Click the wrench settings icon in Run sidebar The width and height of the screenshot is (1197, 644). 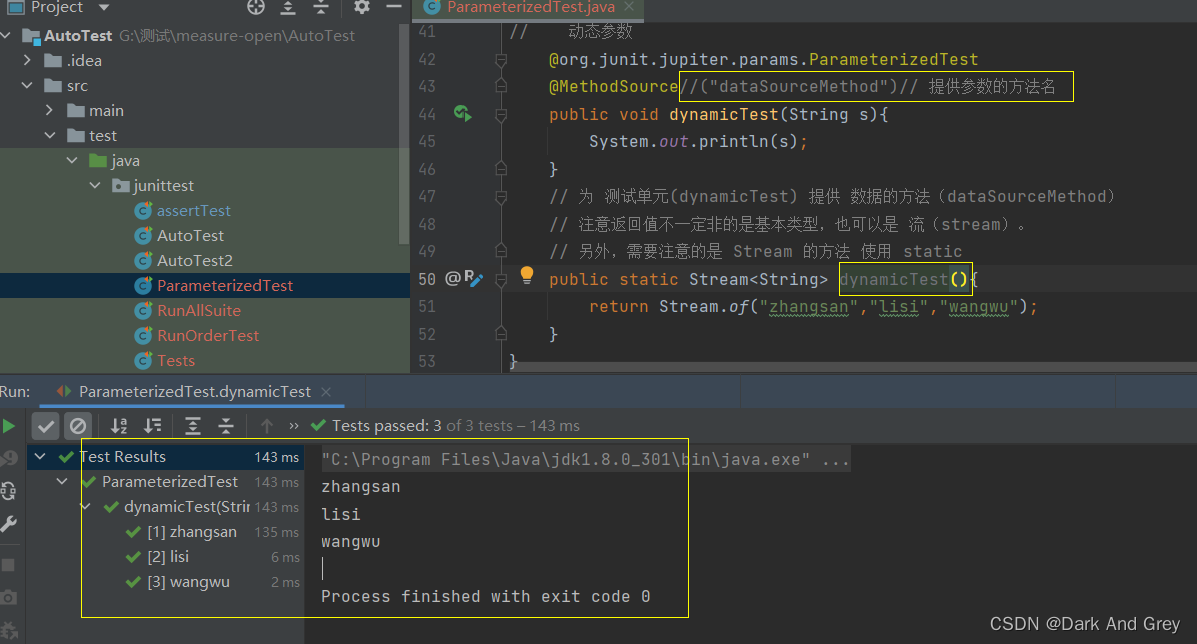(9, 523)
